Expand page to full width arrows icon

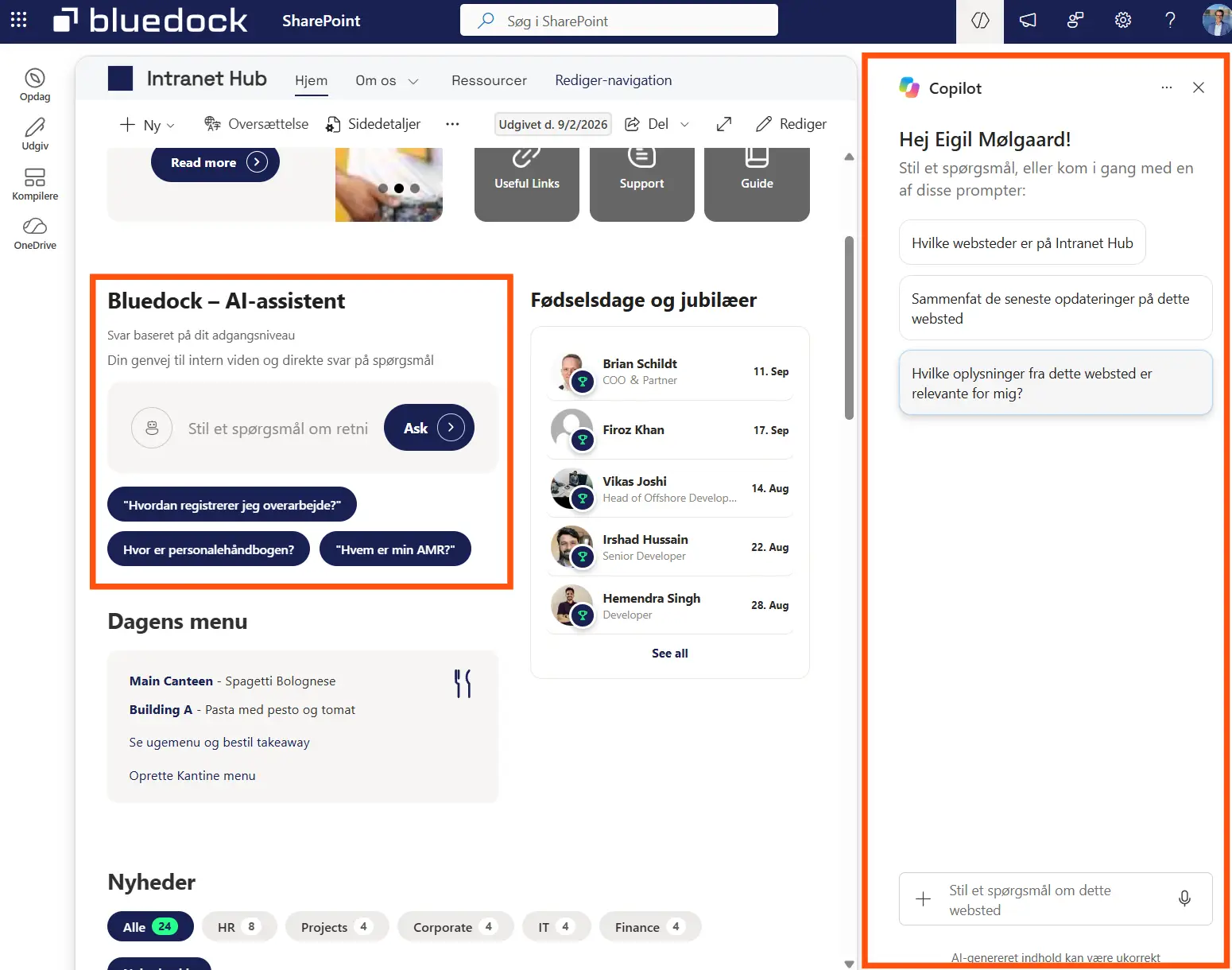(x=723, y=124)
